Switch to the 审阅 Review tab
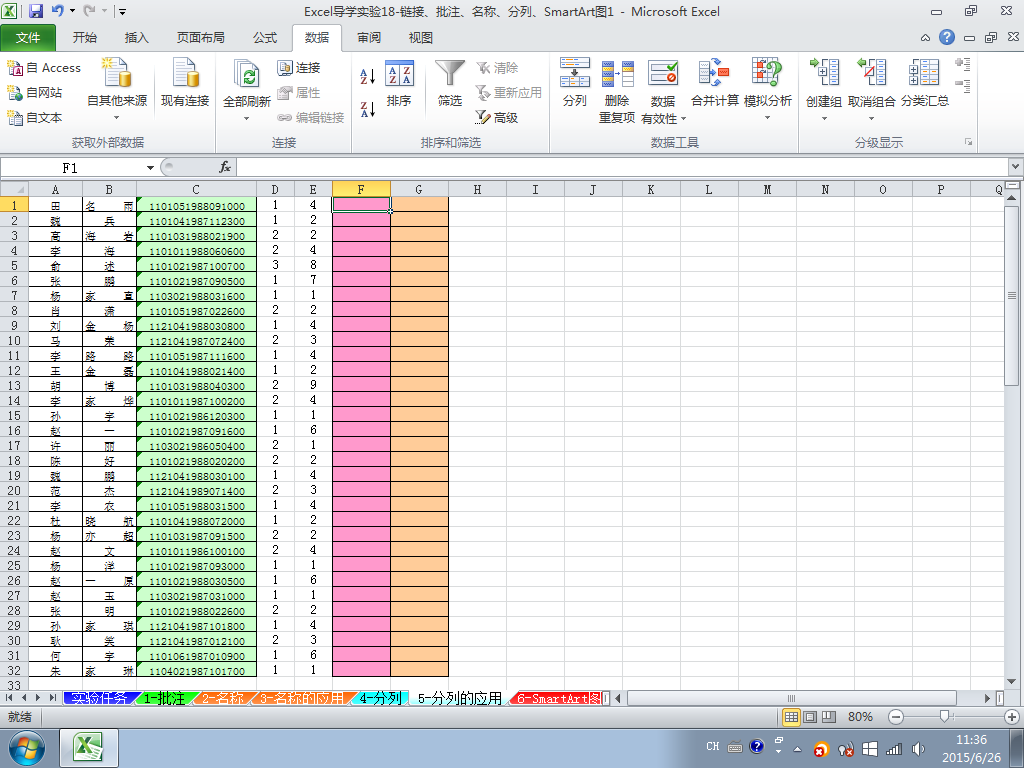Viewport: 1024px width, 768px height. (x=369, y=38)
